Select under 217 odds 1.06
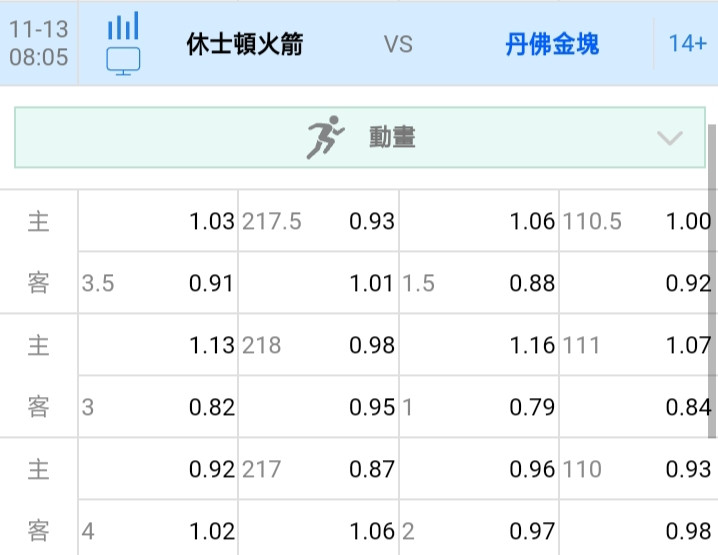Screen dimensions: 718x555 (x=371, y=532)
